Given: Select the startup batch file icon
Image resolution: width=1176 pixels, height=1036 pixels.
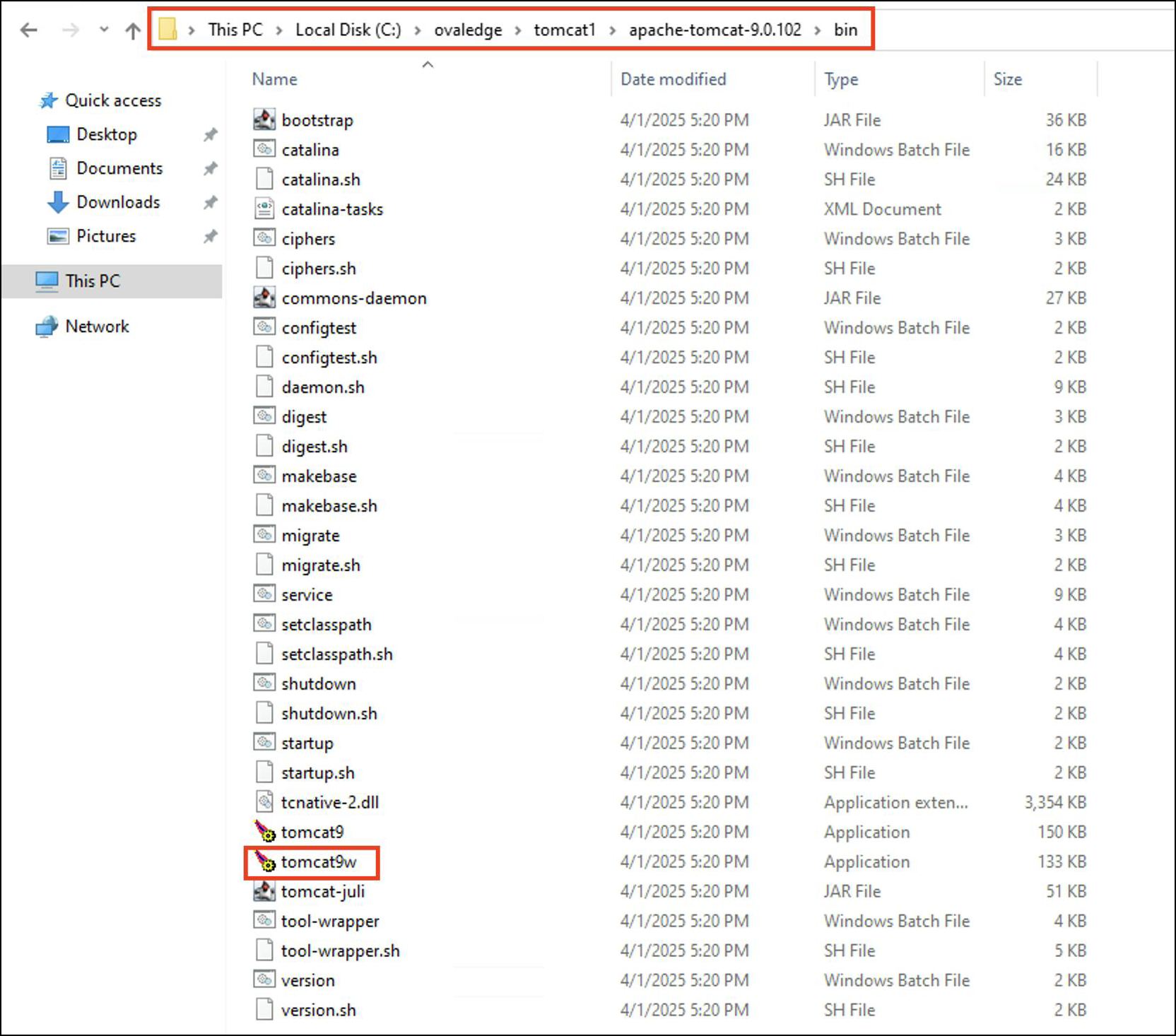Looking at the screenshot, I should pyautogui.click(x=264, y=743).
